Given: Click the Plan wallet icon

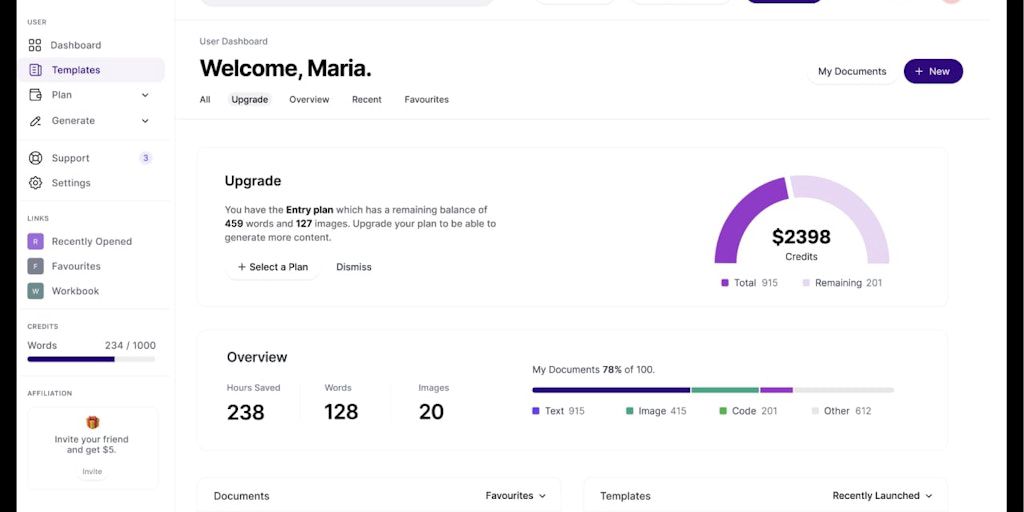Looking at the screenshot, I should [x=35, y=95].
